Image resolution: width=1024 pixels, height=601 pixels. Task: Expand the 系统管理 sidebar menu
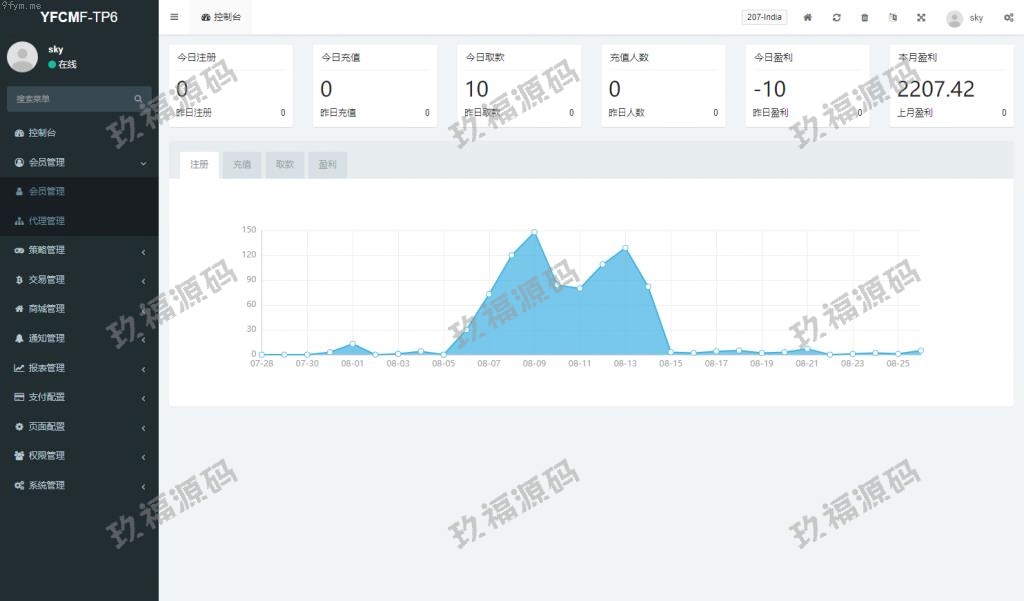(79, 485)
